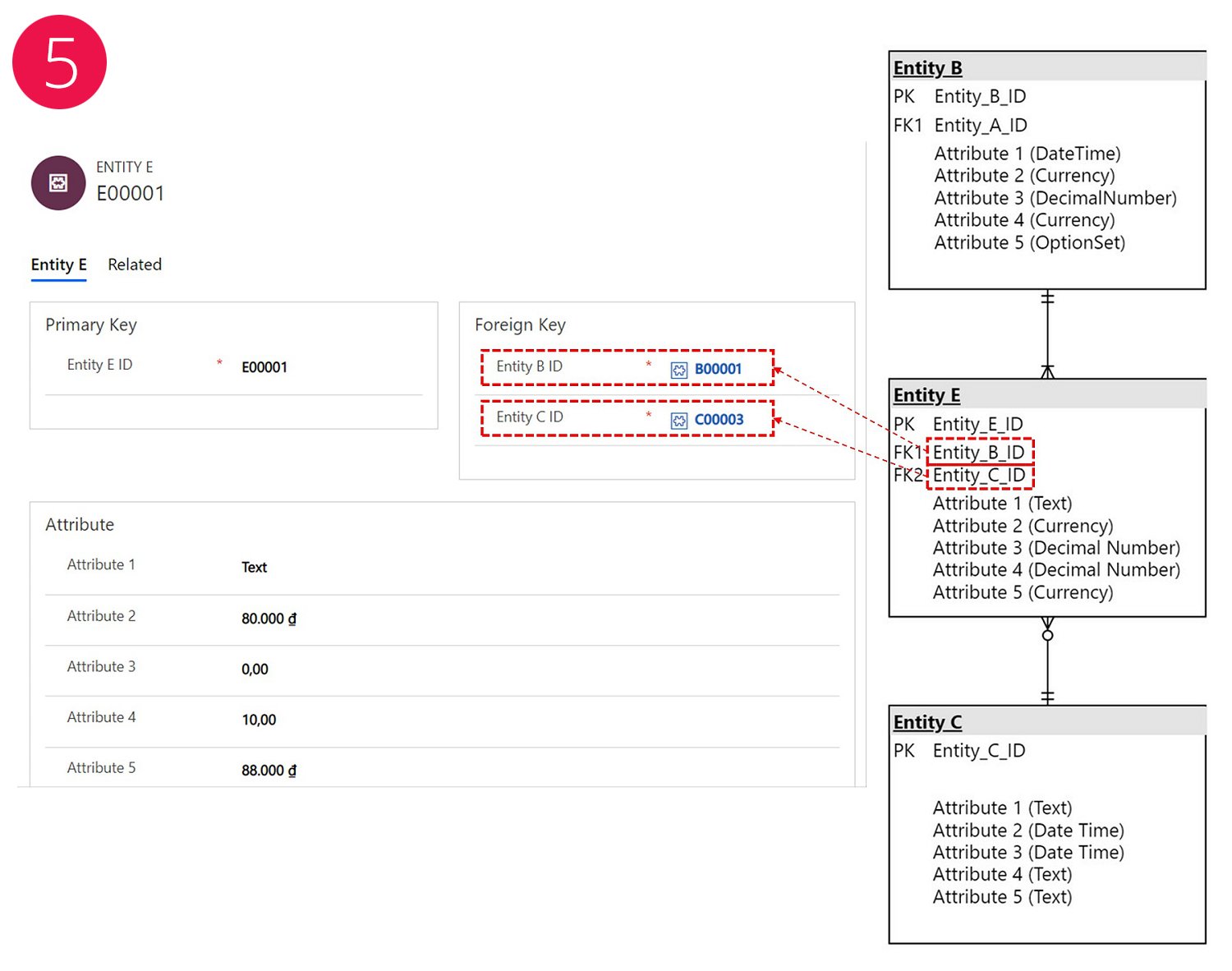Click Attribute 5 (OptionSet) in Entity B box
The image size is (1232, 971).
coord(1030,243)
